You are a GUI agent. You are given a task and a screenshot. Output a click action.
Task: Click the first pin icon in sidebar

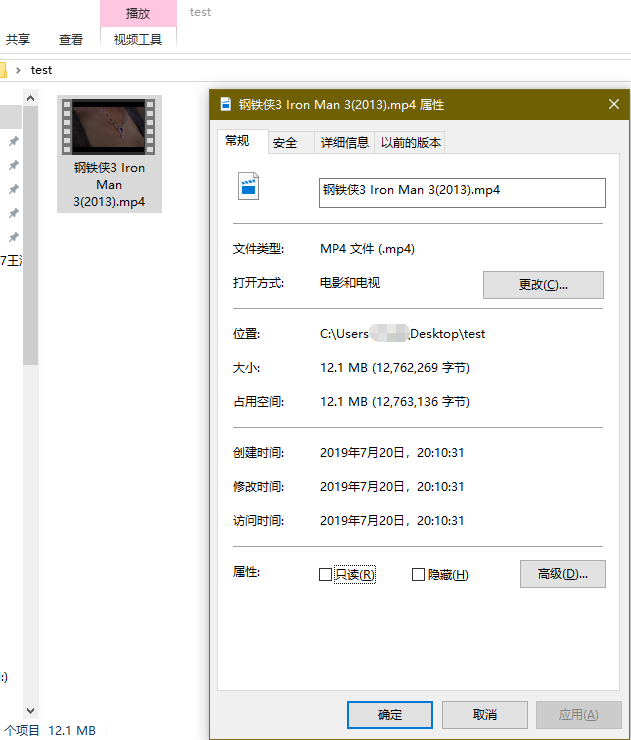point(14,141)
